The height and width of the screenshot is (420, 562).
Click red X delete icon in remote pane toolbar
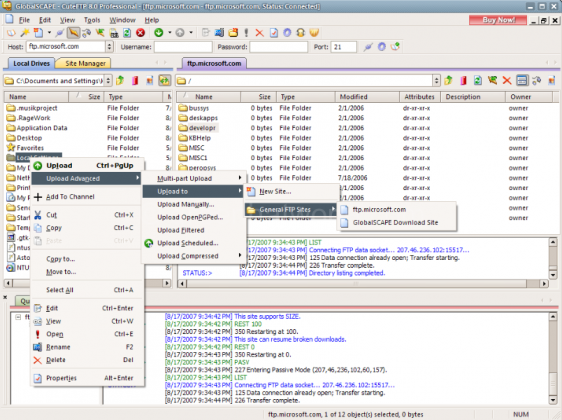[506, 81]
